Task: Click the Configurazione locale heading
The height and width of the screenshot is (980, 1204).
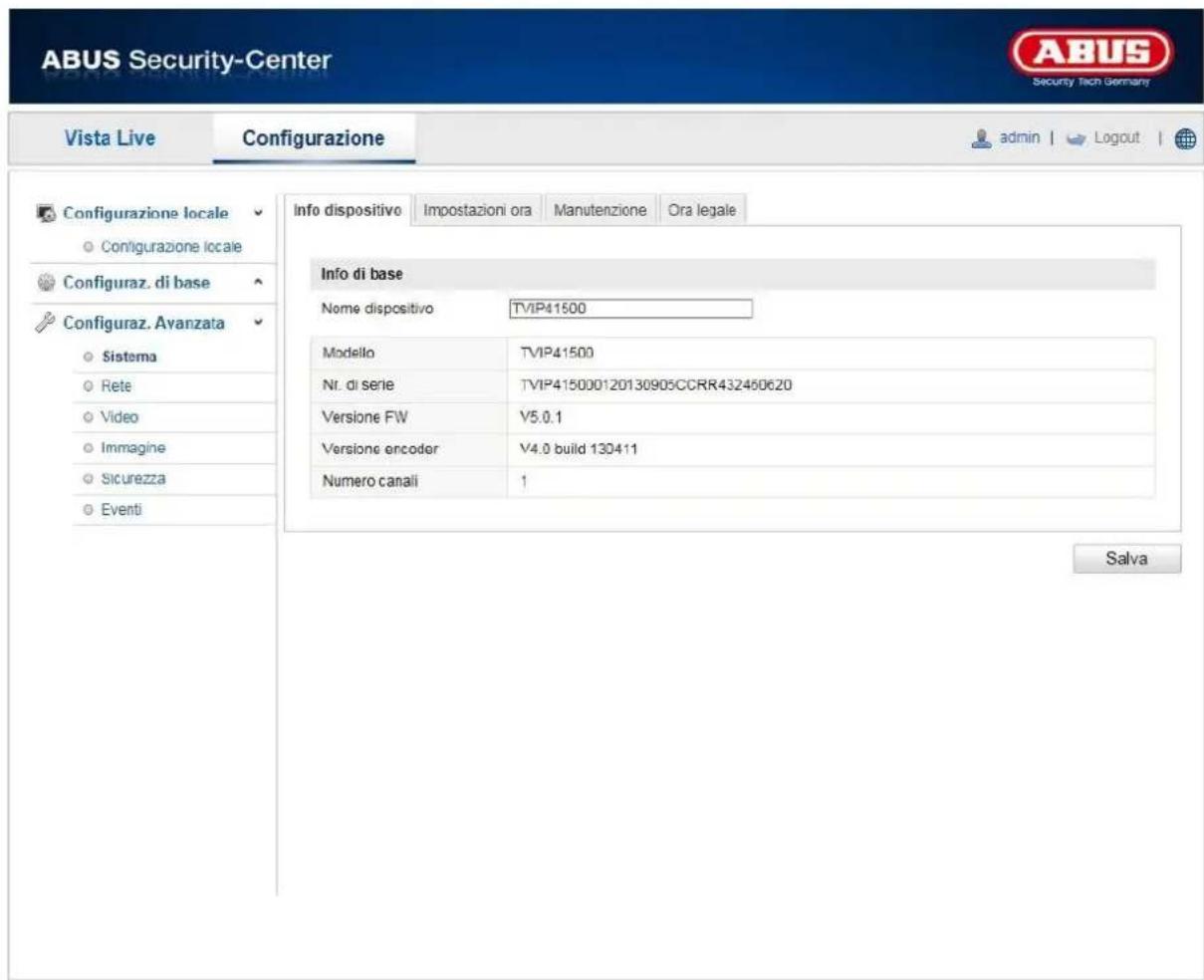Action: [145, 213]
